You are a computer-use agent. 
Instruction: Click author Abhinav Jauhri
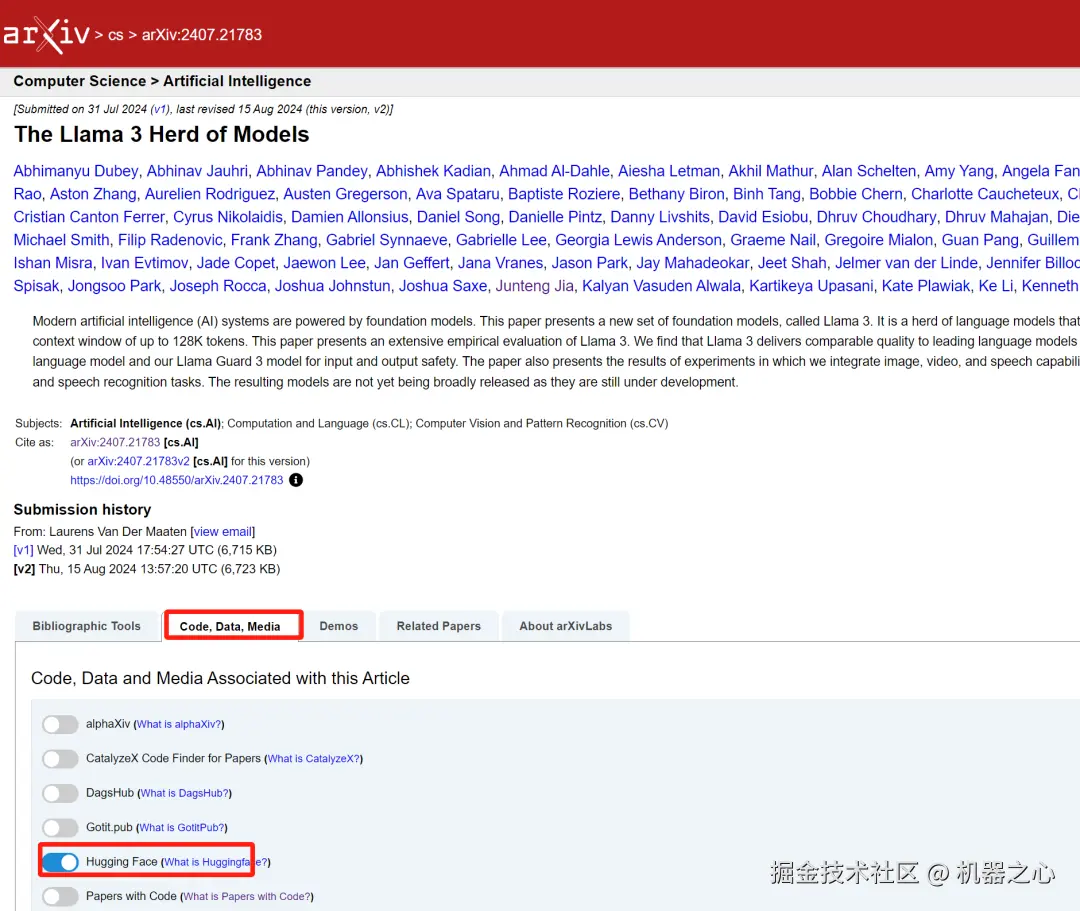pos(197,171)
